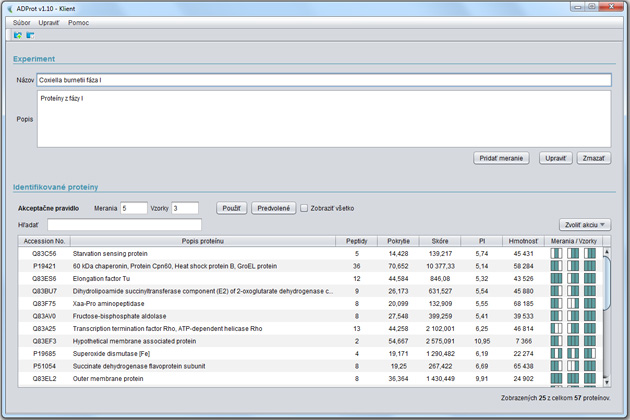
Task: Click rightmost measurement indicator in Elongation factor Tu row
Action: pos(590,278)
